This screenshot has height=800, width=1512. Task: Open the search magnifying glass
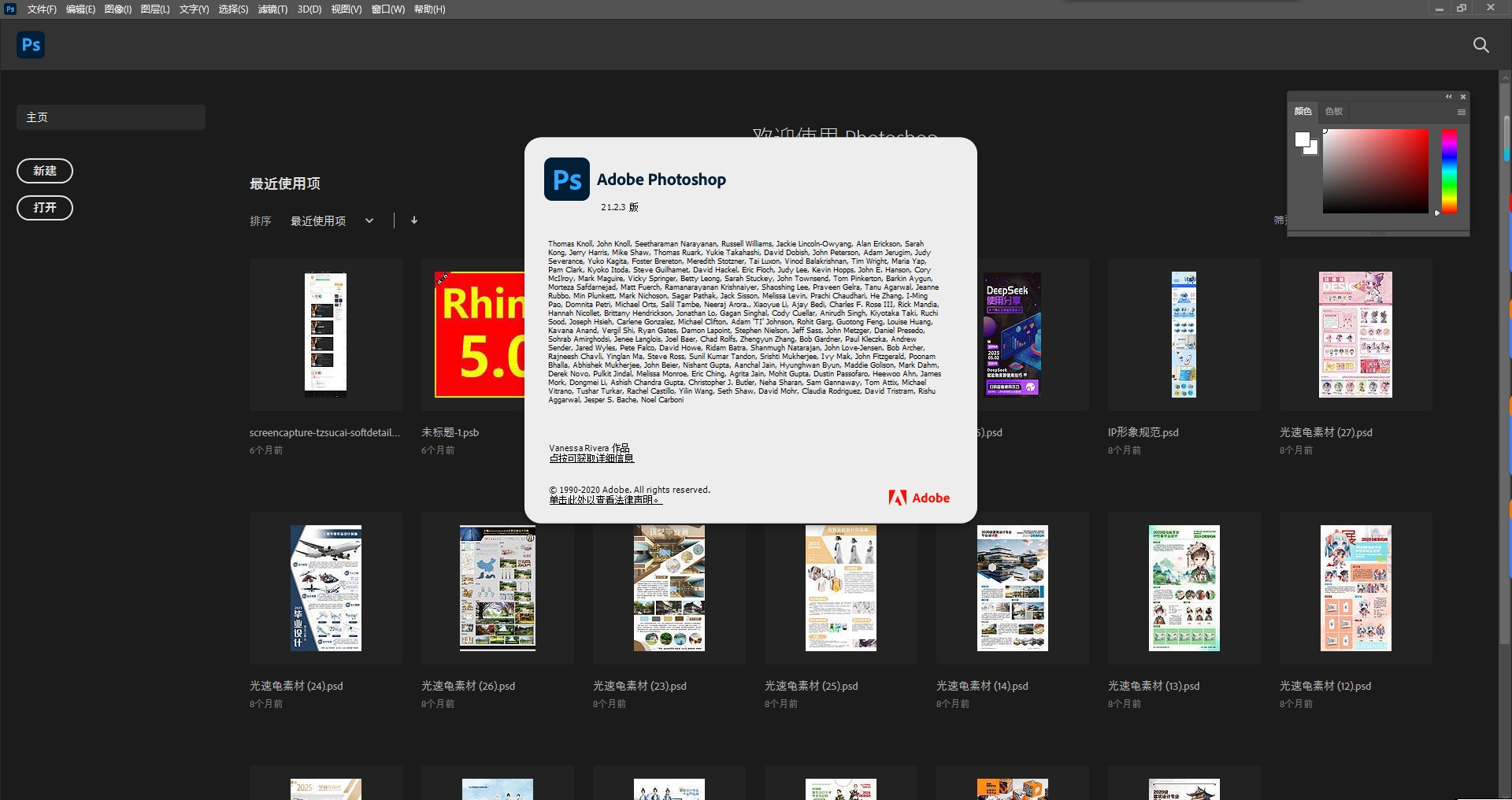pyautogui.click(x=1481, y=45)
